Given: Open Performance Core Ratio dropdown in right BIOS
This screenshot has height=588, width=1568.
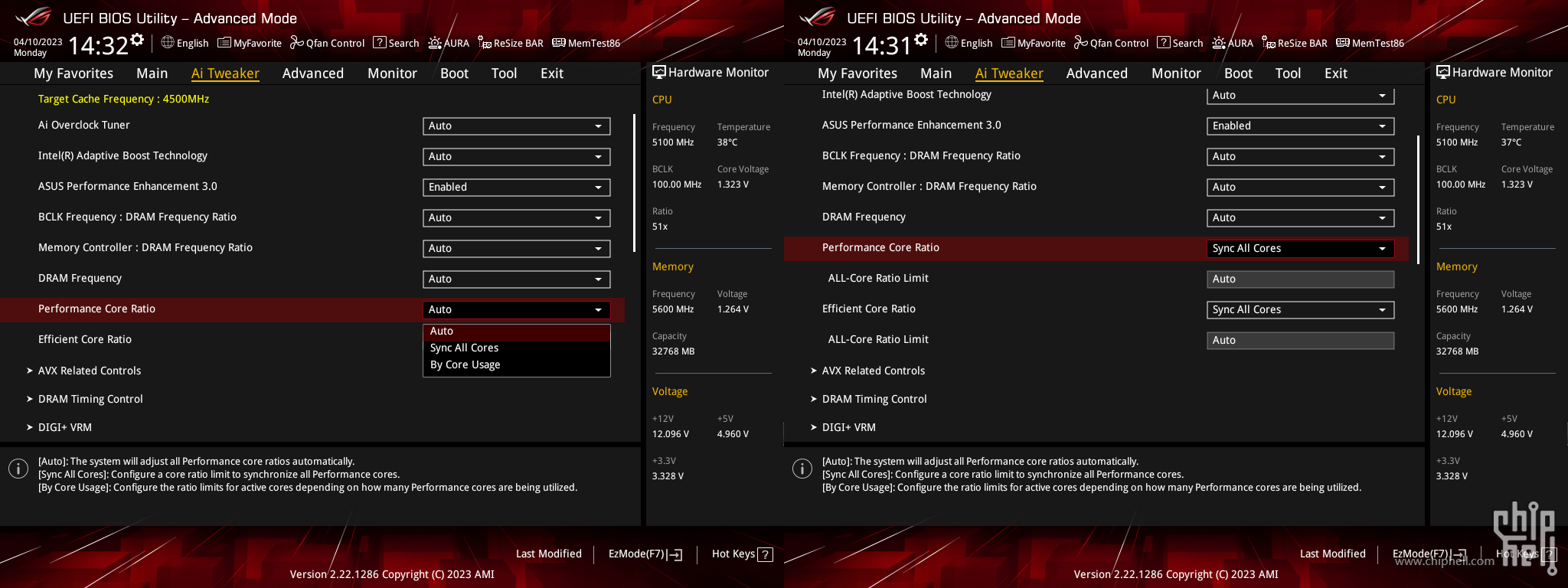Looking at the screenshot, I should tap(1301, 248).
